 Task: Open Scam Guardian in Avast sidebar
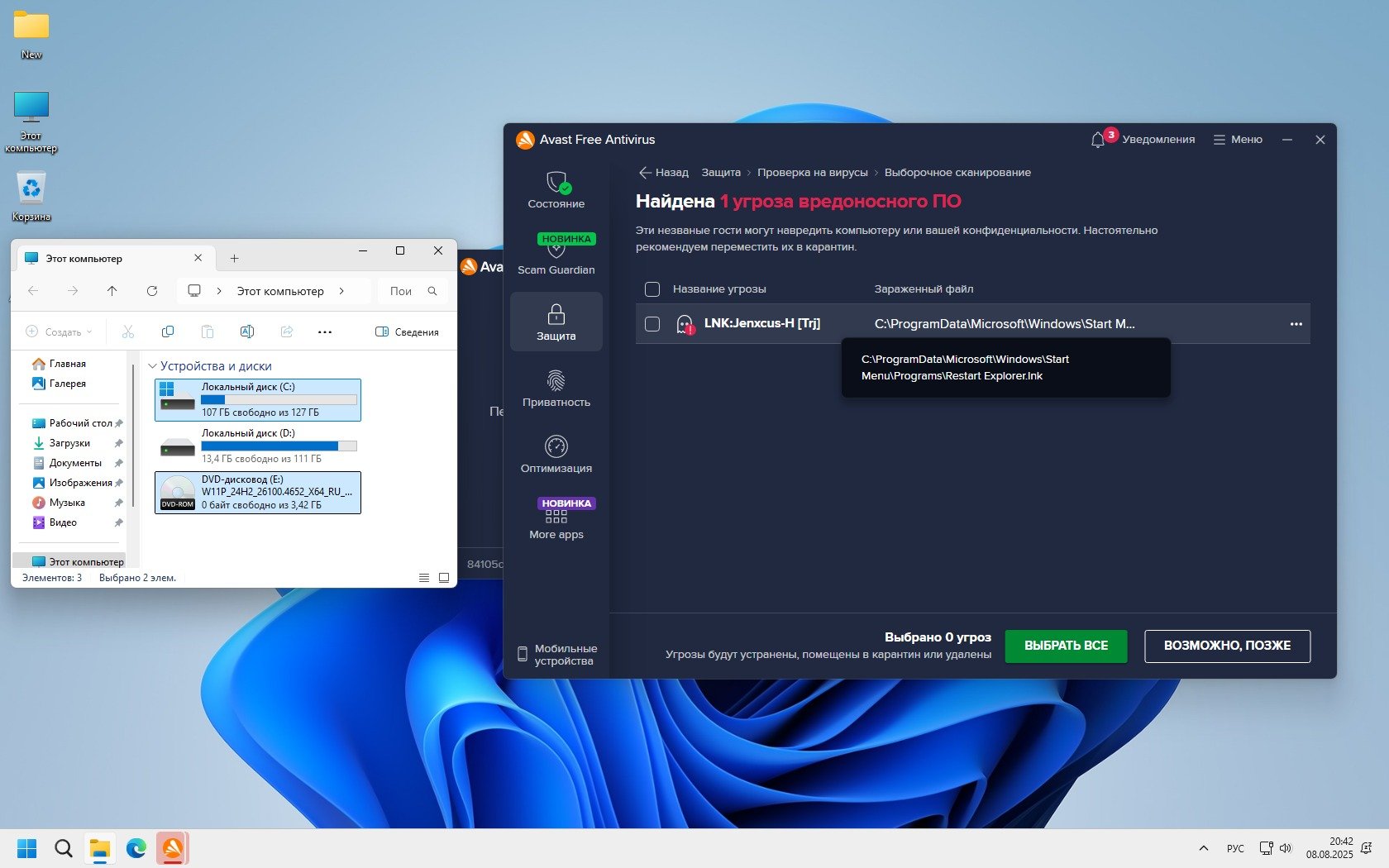click(x=556, y=255)
